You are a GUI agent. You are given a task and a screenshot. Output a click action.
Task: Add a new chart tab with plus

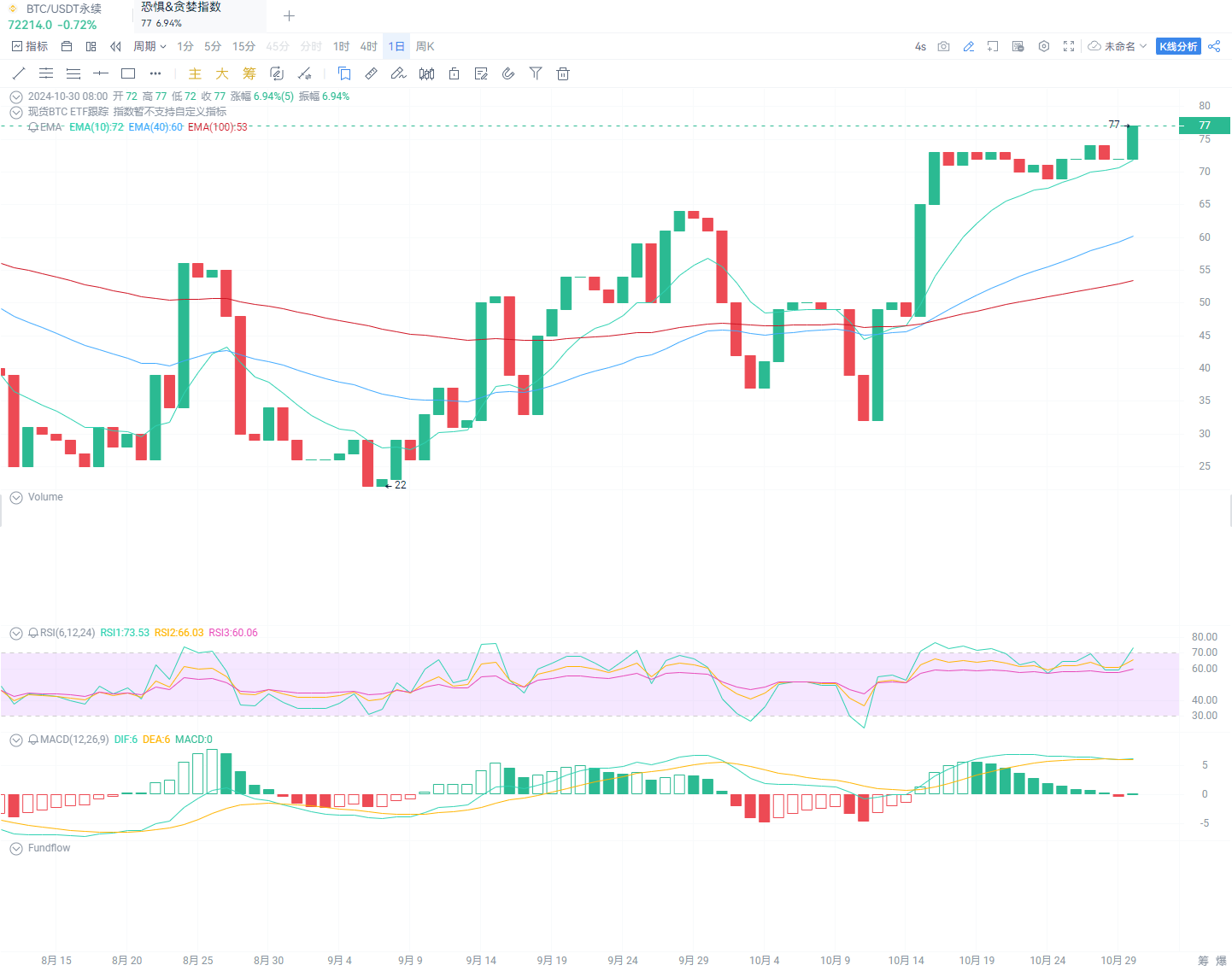tap(289, 15)
